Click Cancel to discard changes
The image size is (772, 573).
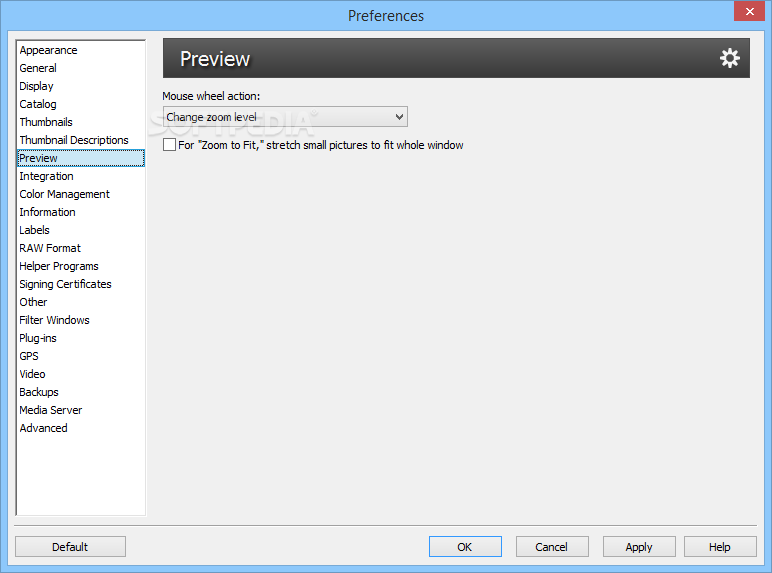pyautogui.click(x=552, y=547)
